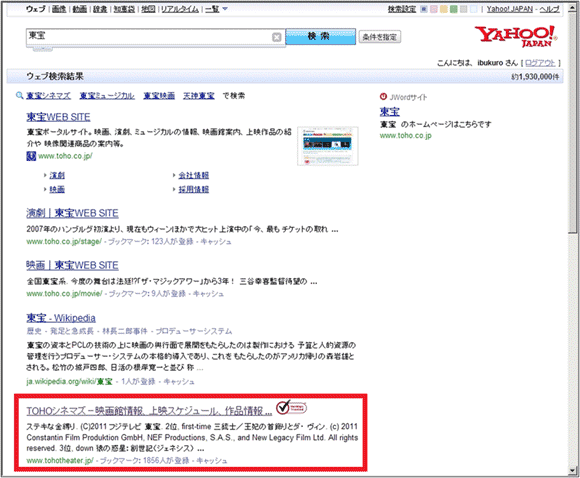The height and width of the screenshot is (478, 580).
Task: Open the ヘルプ help link
Action: (x=549, y=9)
